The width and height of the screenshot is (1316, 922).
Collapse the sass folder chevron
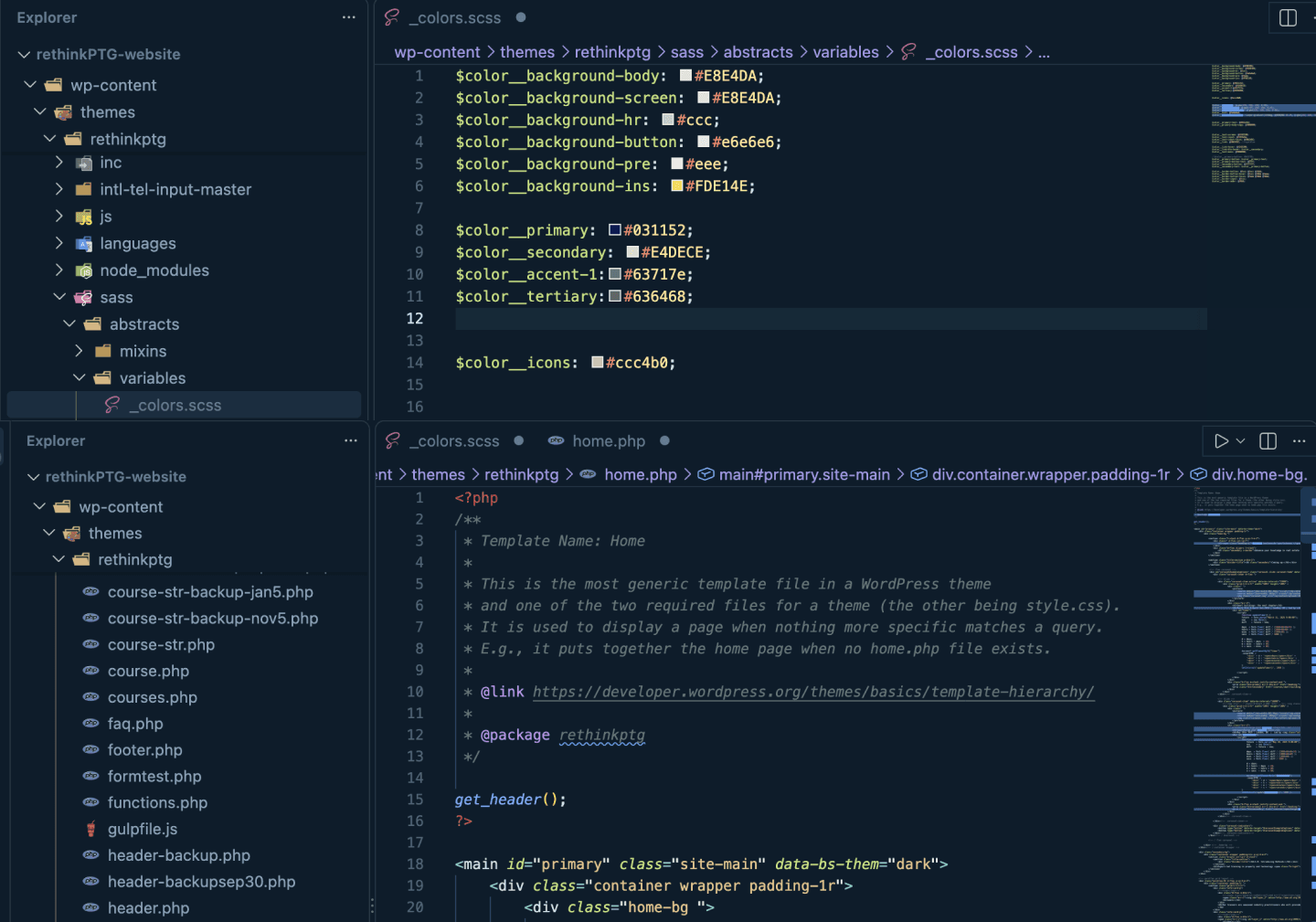pyautogui.click(x=59, y=297)
